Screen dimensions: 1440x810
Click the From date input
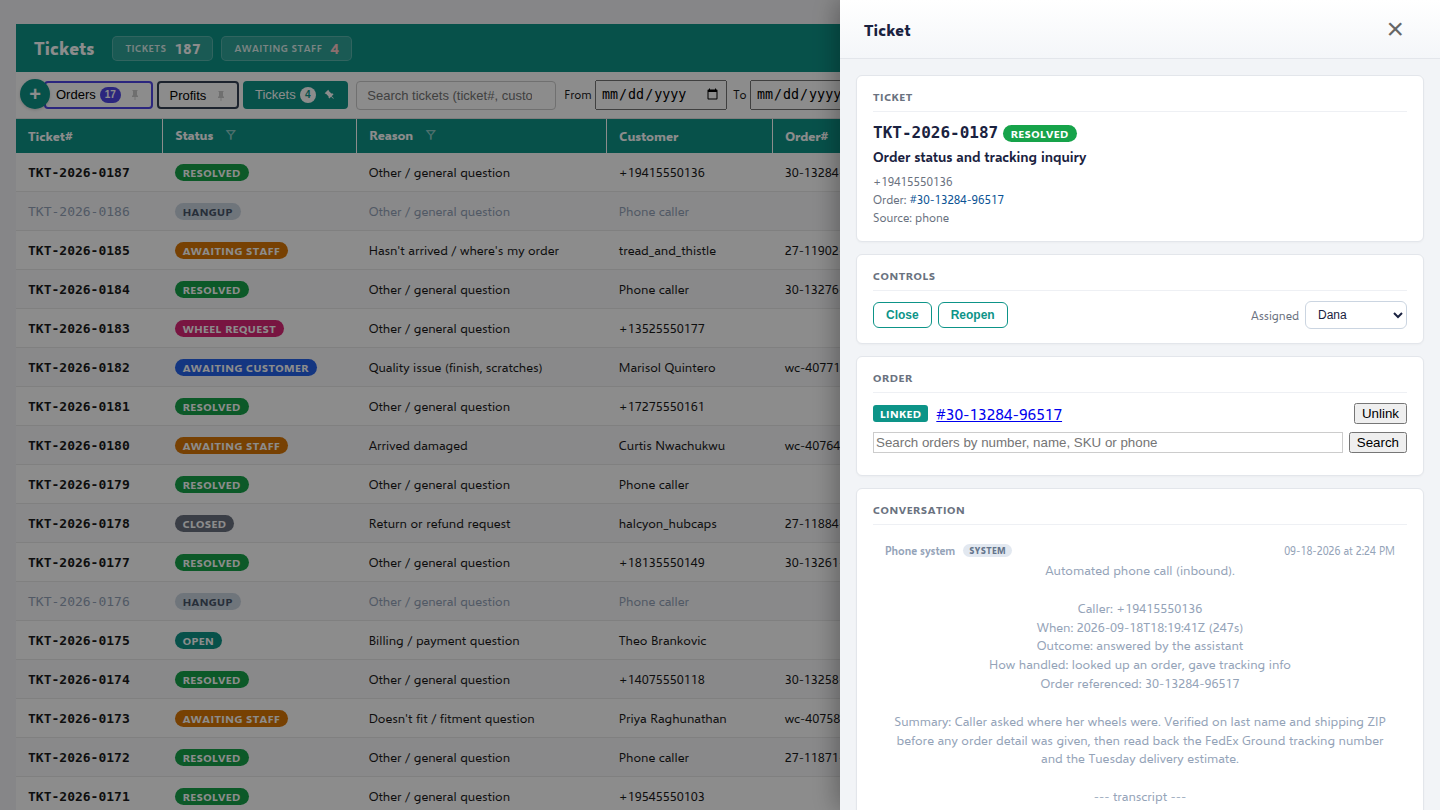[x=661, y=95]
